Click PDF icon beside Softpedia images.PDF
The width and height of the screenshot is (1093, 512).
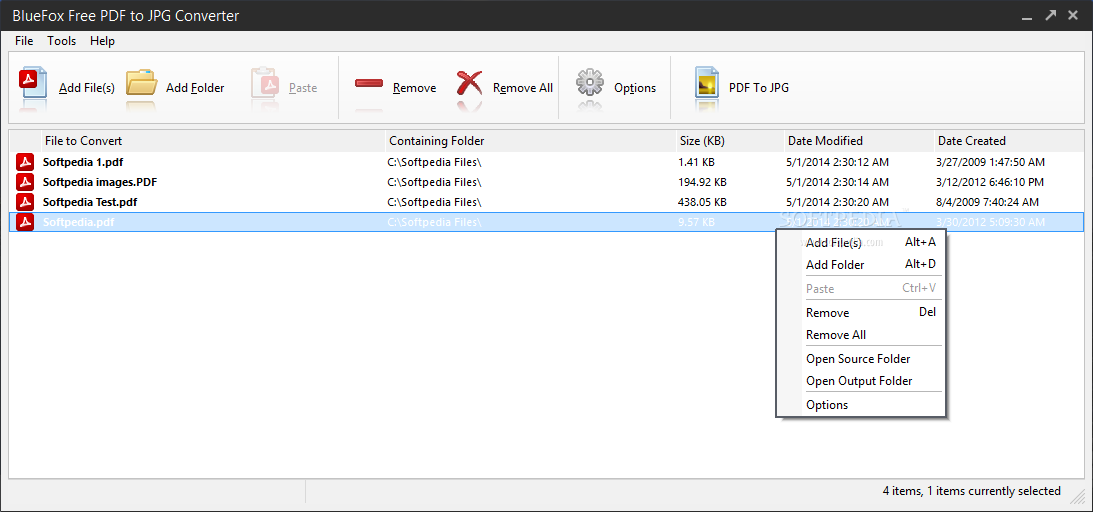(x=25, y=183)
